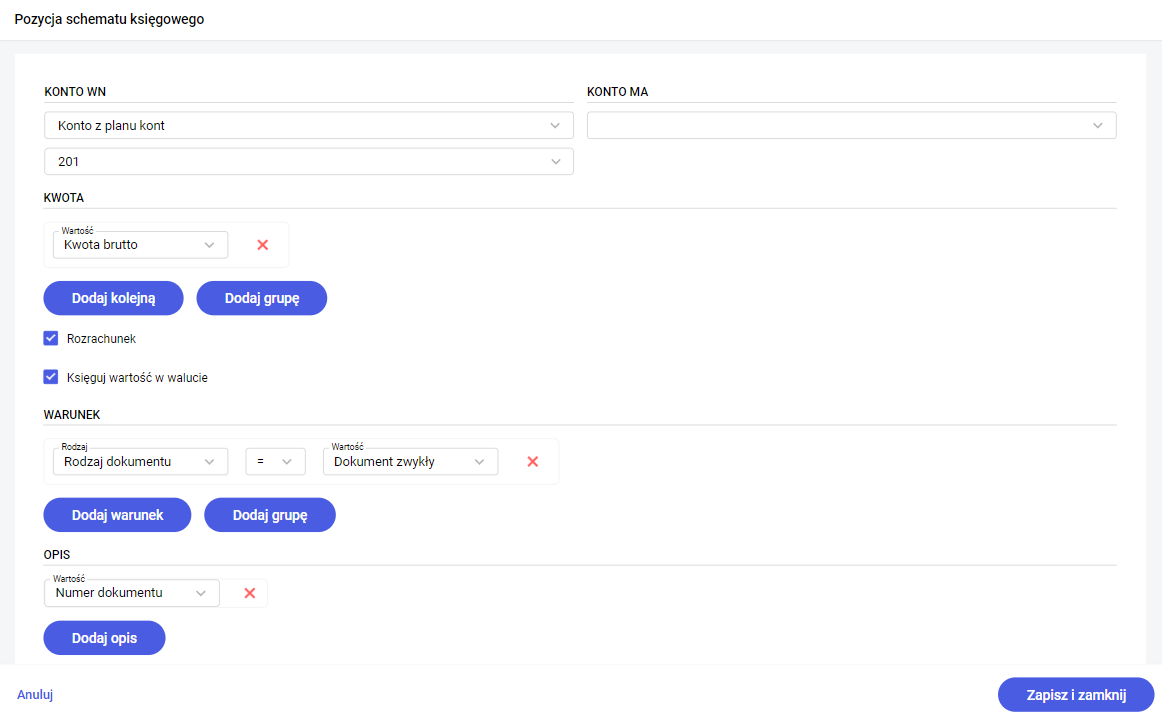This screenshot has width=1162, height=722.
Task: Uncheck the Rozrachunek checkbox
Action: point(51,339)
